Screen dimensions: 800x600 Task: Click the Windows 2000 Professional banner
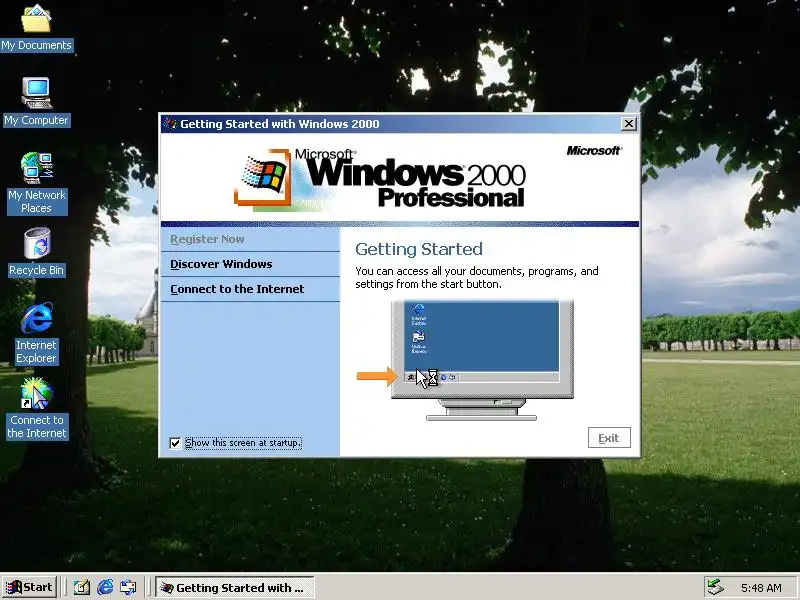pos(380,179)
